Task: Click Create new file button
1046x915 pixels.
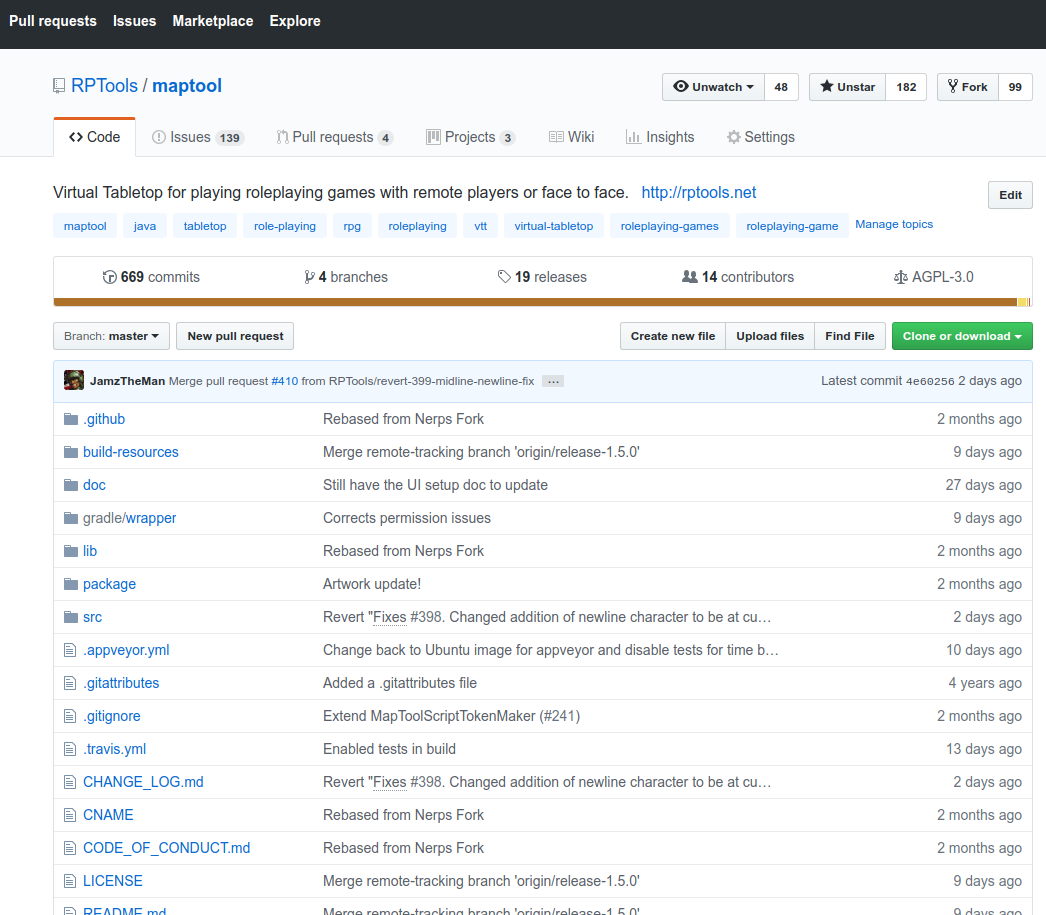Action: tap(672, 336)
